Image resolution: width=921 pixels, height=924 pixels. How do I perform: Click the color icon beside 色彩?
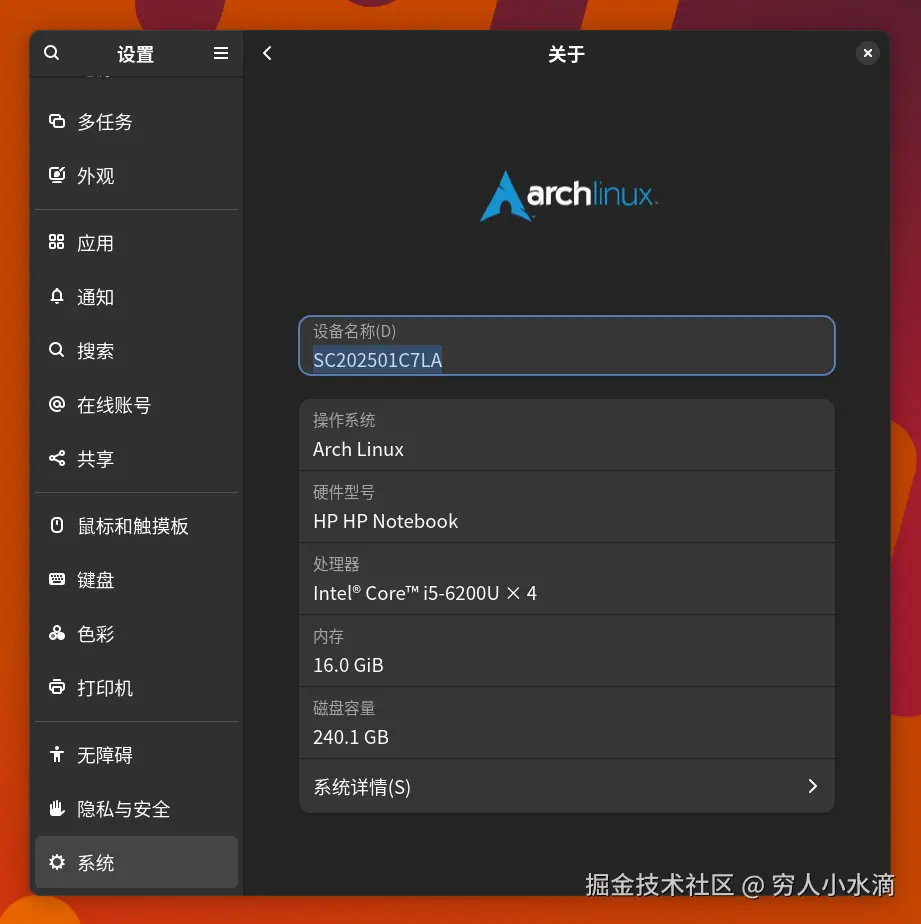tap(57, 633)
